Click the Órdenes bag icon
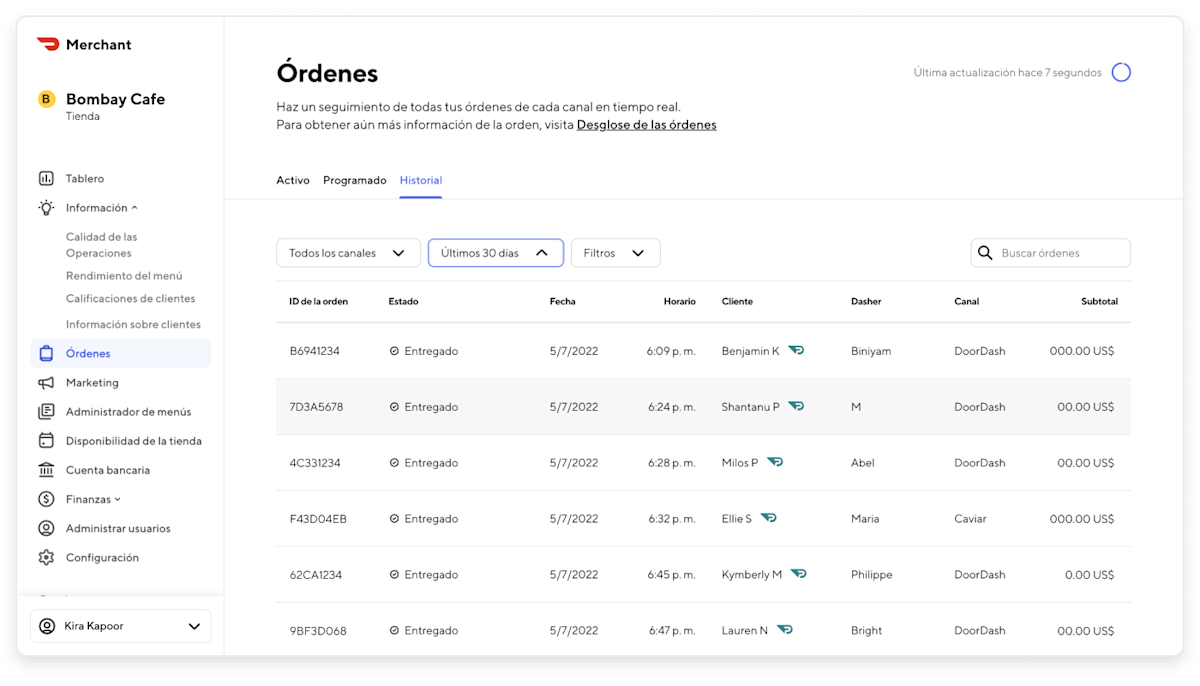Image resolution: width=1200 pixels, height=686 pixels. [45, 353]
